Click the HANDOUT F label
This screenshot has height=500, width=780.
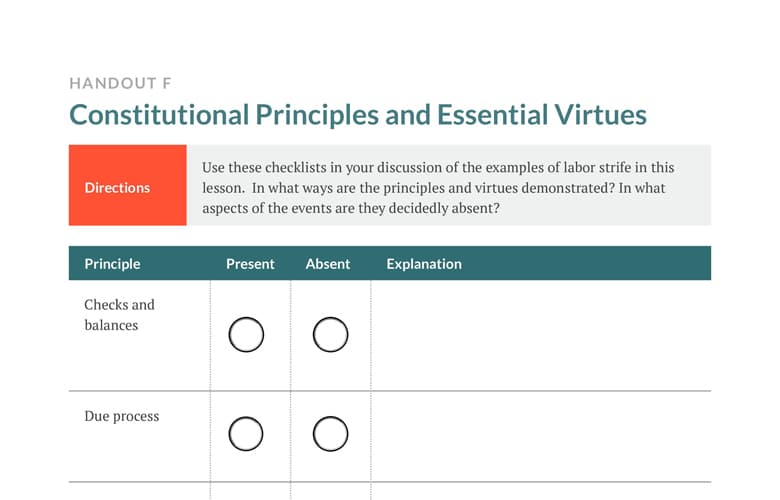120,83
